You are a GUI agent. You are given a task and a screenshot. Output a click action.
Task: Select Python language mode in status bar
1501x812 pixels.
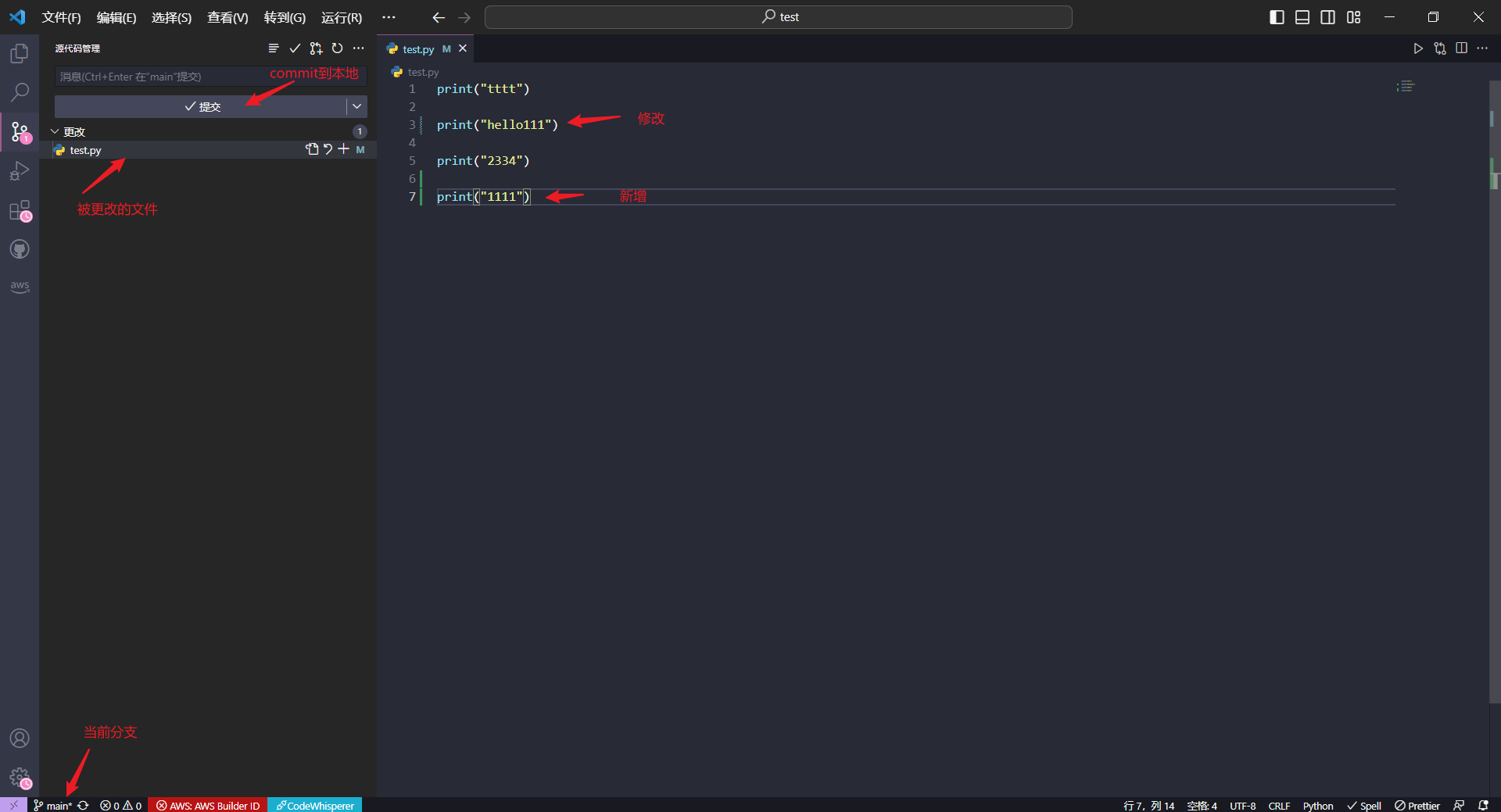click(1318, 805)
